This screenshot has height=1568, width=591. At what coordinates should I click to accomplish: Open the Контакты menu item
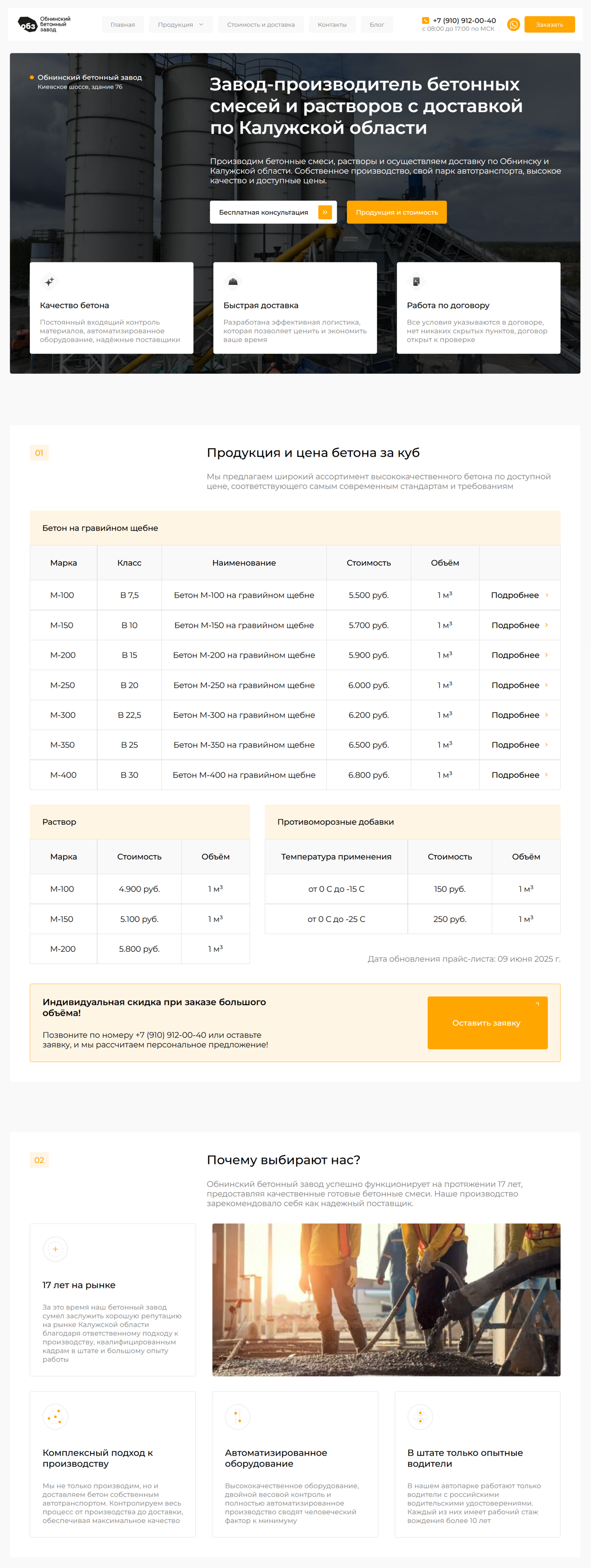pos(332,25)
